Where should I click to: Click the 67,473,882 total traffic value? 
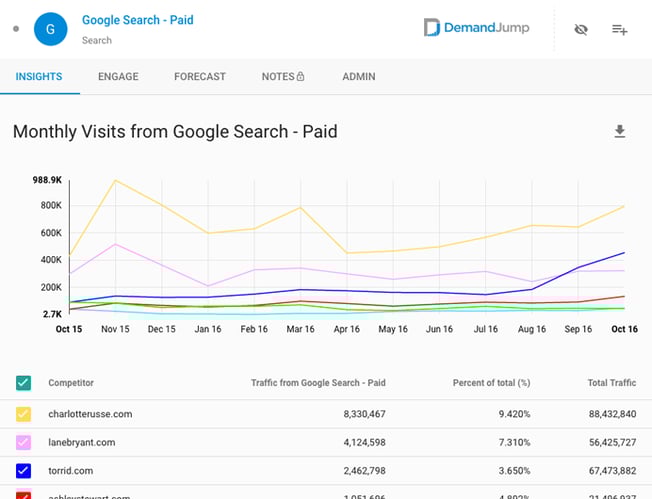(x=612, y=471)
